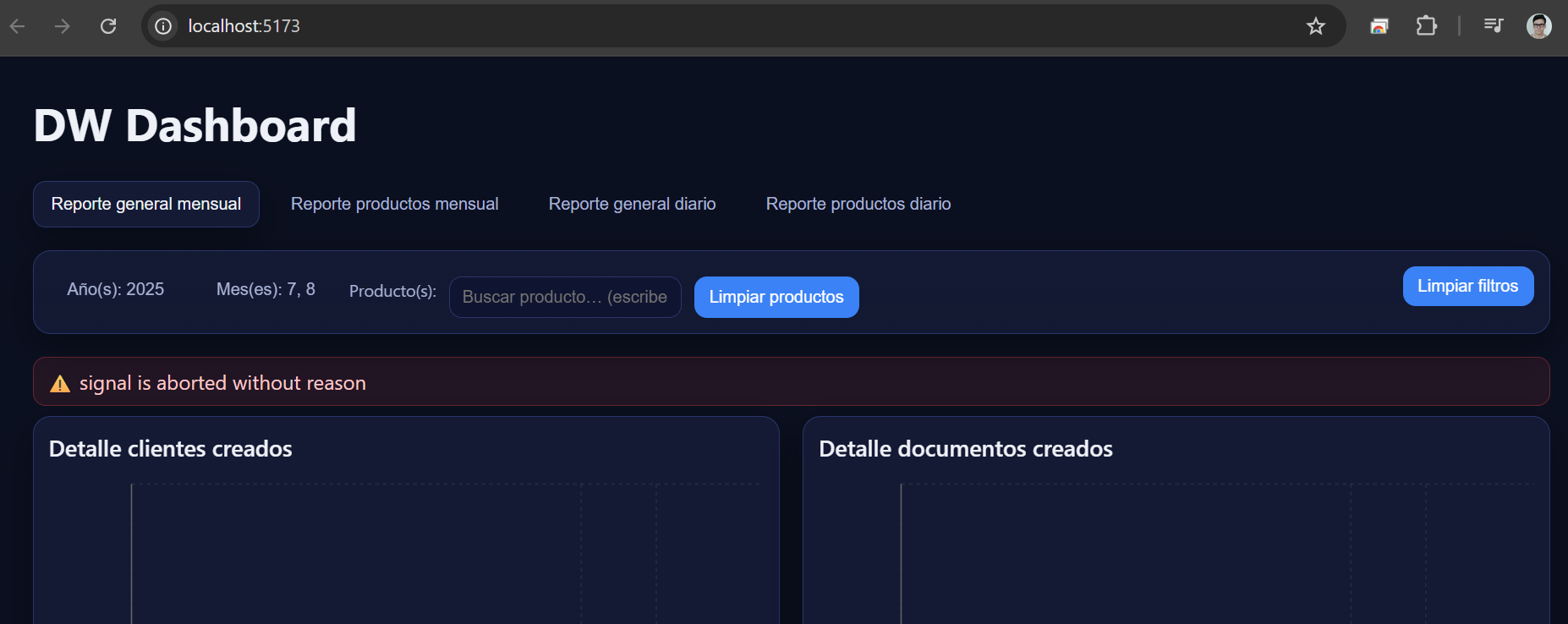
Task: Open the extensions puzzle icon
Action: pyautogui.click(x=1426, y=26)
